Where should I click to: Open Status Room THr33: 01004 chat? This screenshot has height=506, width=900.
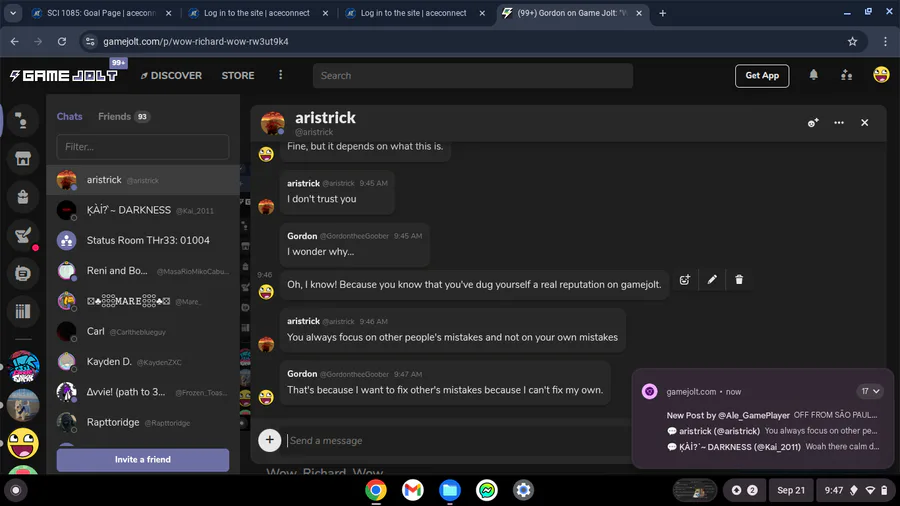tap(142, 240)
